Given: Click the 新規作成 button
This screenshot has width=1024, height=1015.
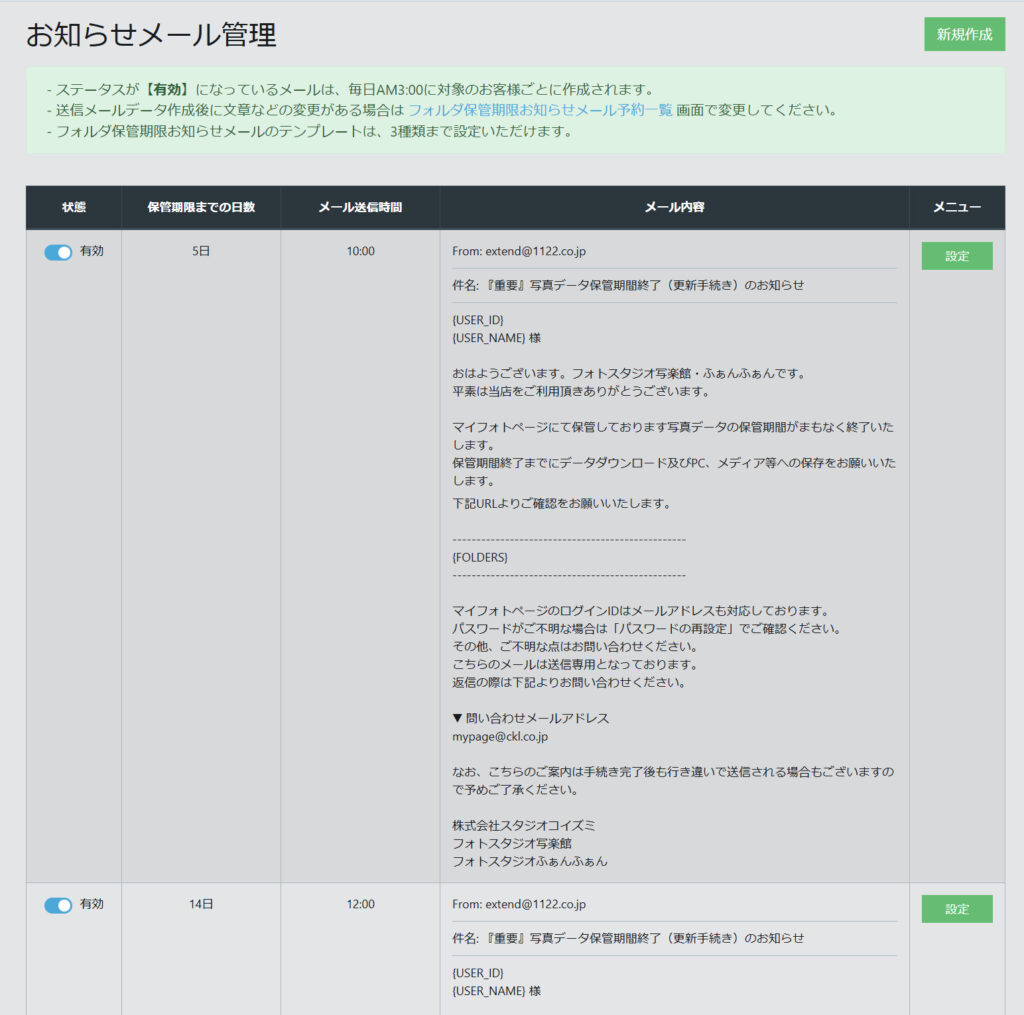Looking at the screenshot, I should coord(964,34).
